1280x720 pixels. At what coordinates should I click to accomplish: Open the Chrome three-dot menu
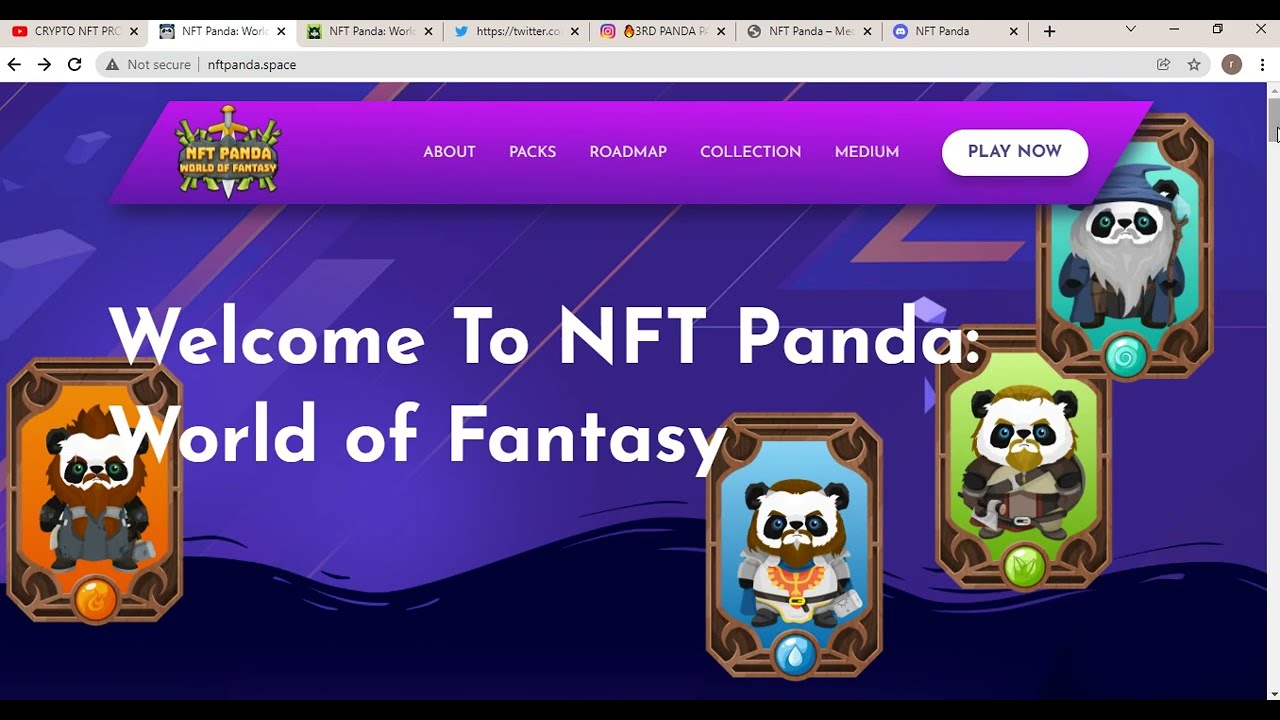tap(1263, 64)
